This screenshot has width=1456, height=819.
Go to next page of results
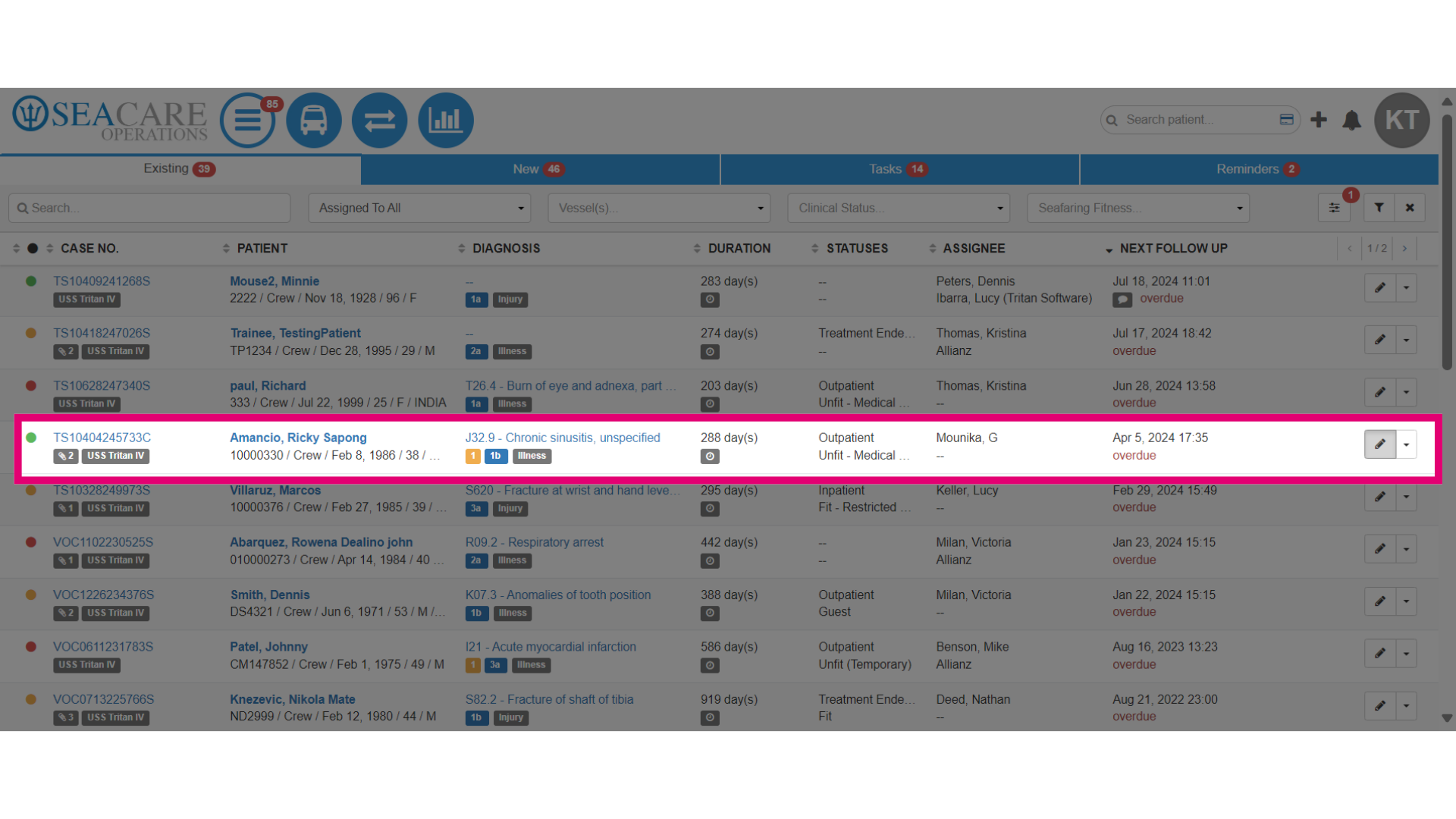point(1404,249)
